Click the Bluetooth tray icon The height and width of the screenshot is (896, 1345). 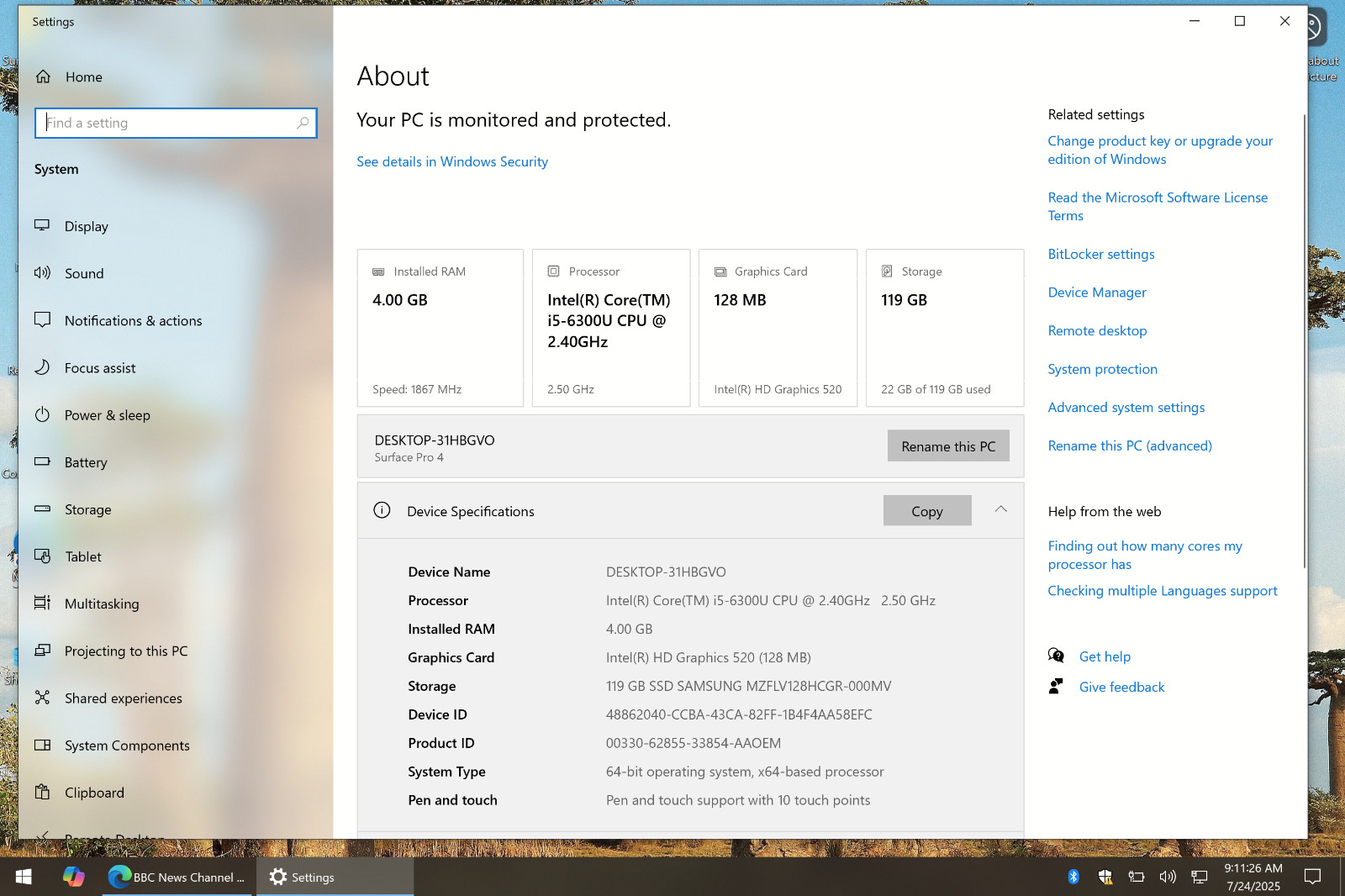tap(1073, 877)
